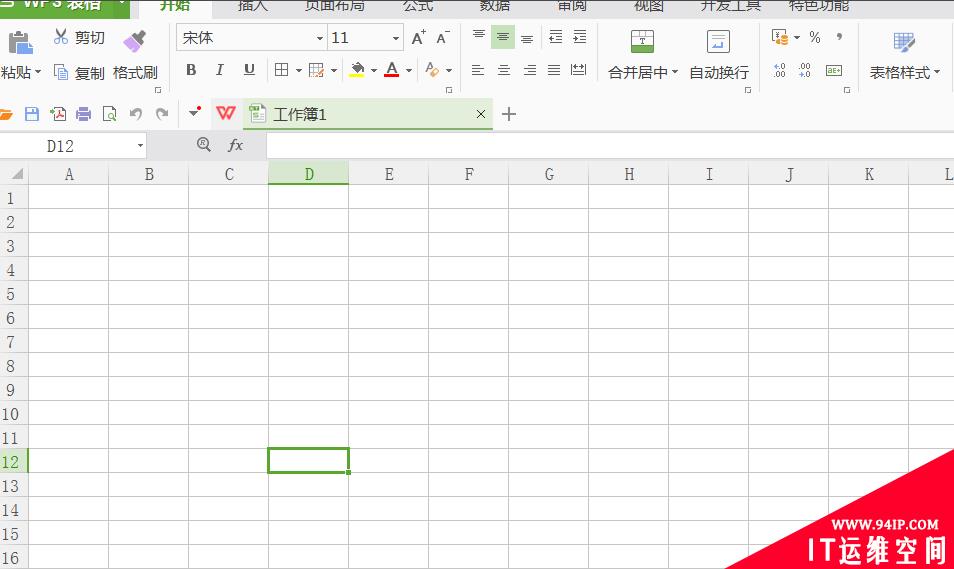Click the 复制 copy button
Image resolution: width=954 pixels, height=569 pixels.
click(x=79, y=72)
